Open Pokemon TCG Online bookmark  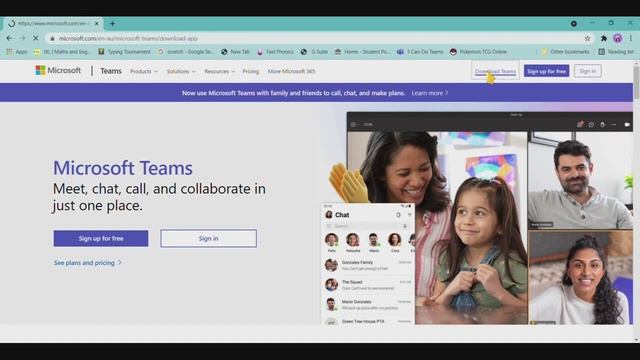[x=478, y=52]
